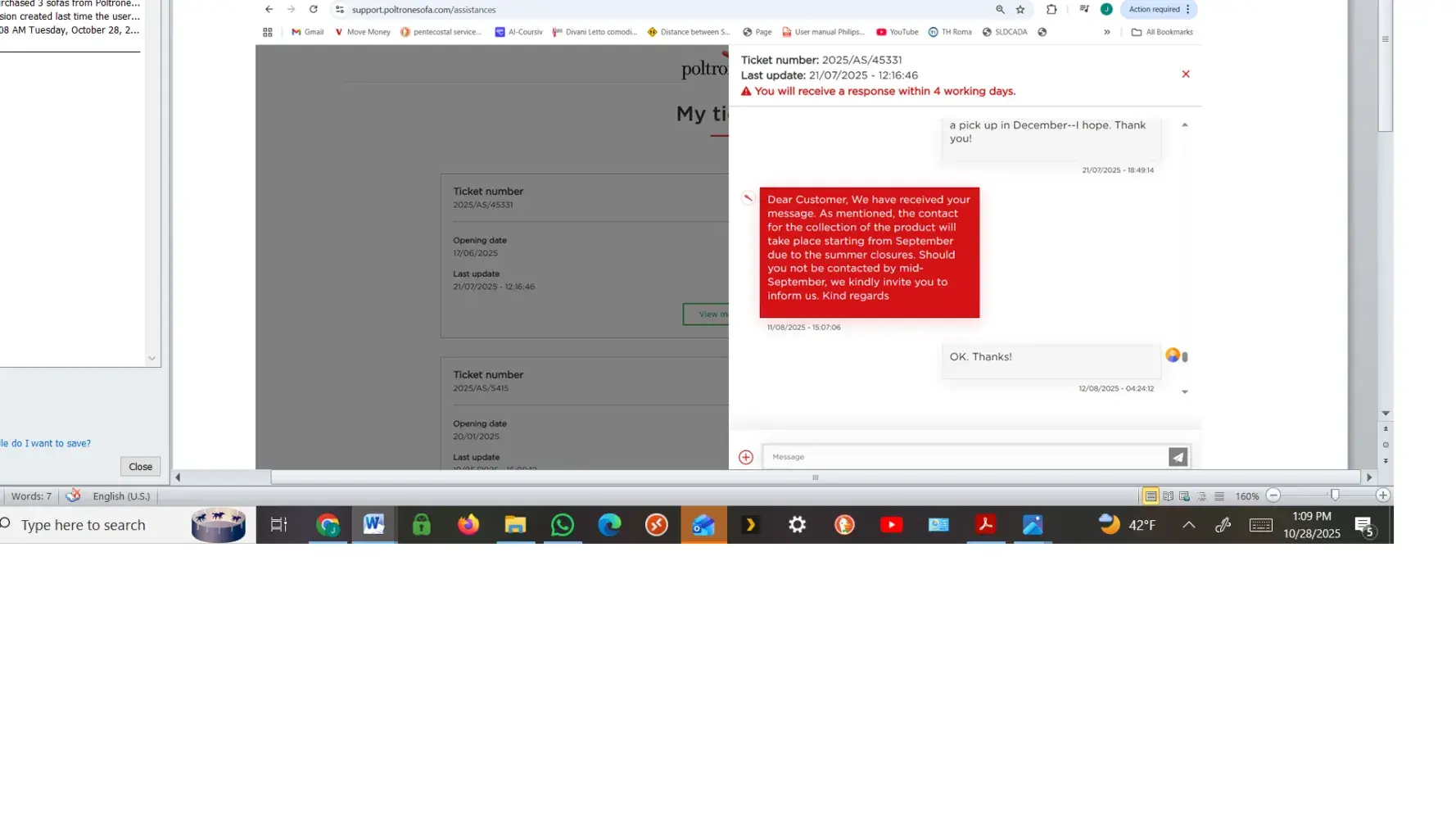This screenshot has width=1456, height=819.
Task: Click the OK. Thanks! message bubble
Action: click(x=1051, y=360)
